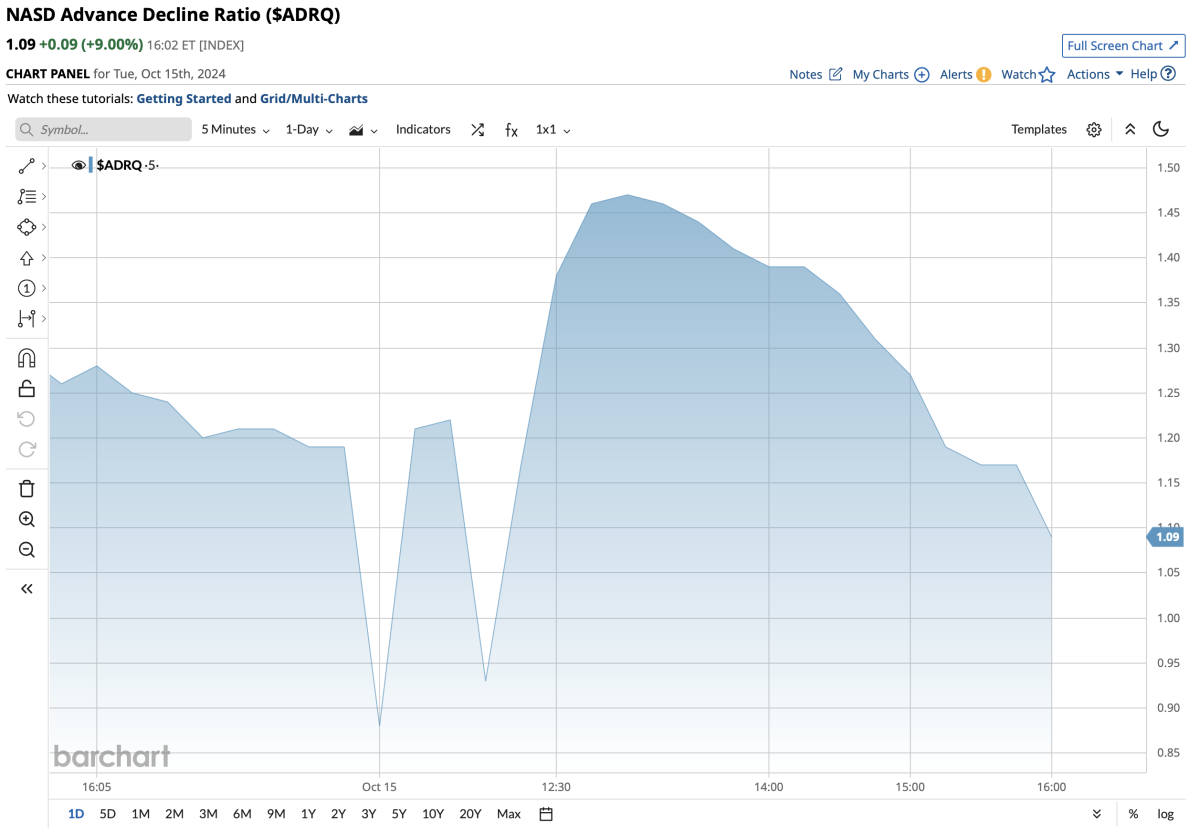
Task: Select the 5D time range
Action: [x=108, y=814]
